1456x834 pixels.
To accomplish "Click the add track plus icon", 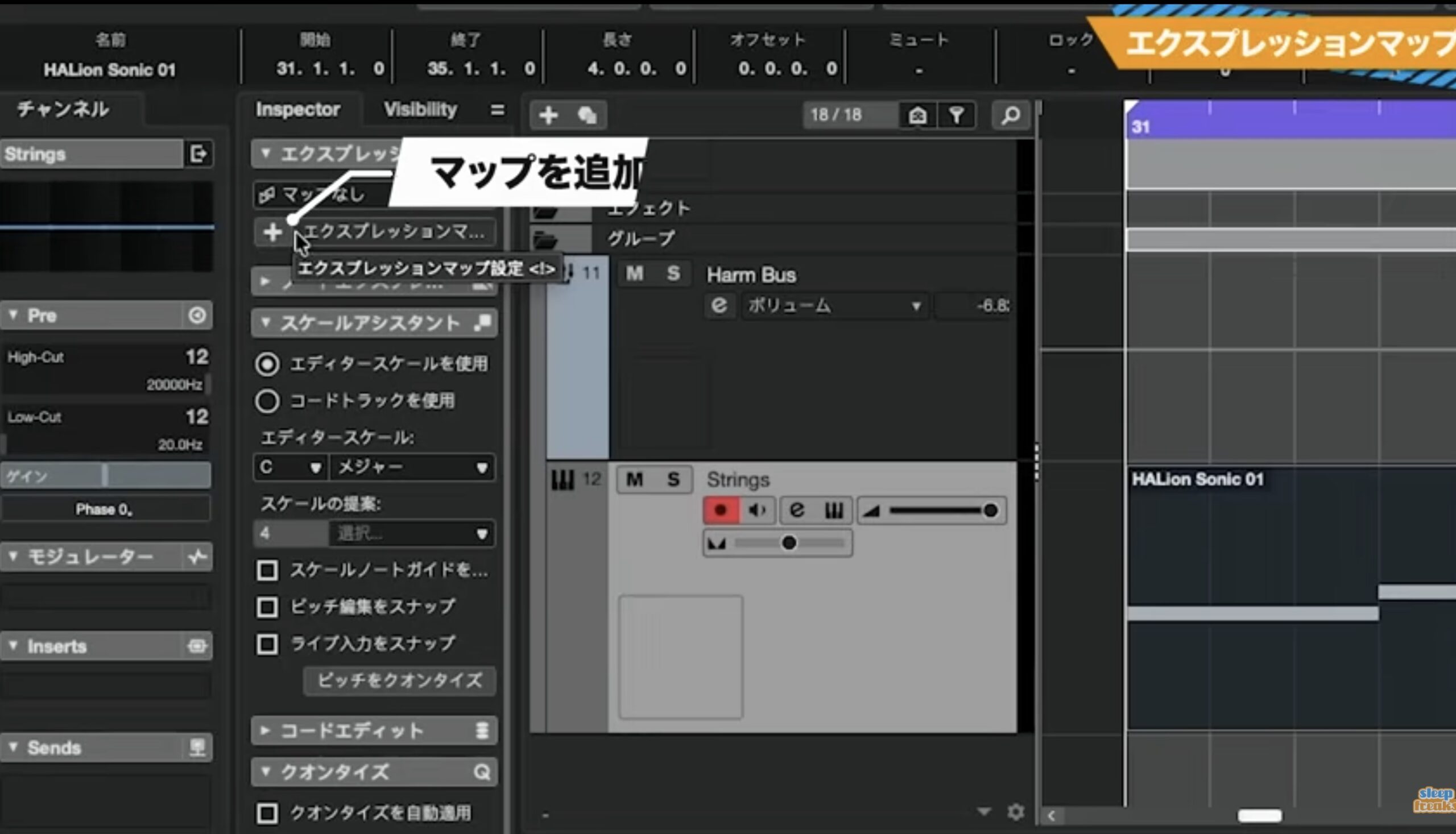I will pyautogui.click(x=548, y=115).
